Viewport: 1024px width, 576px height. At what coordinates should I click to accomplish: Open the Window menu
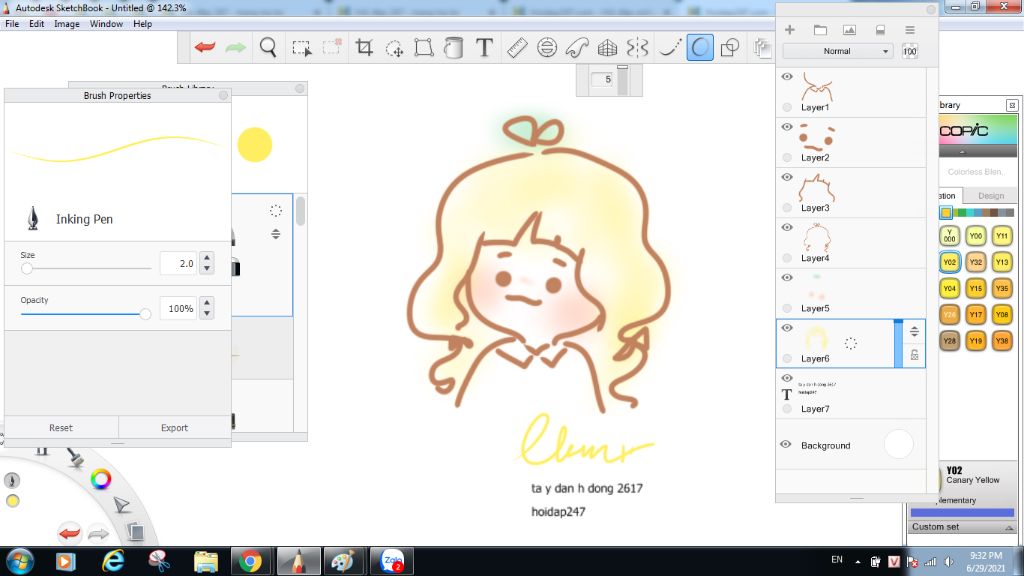[106, 24]
